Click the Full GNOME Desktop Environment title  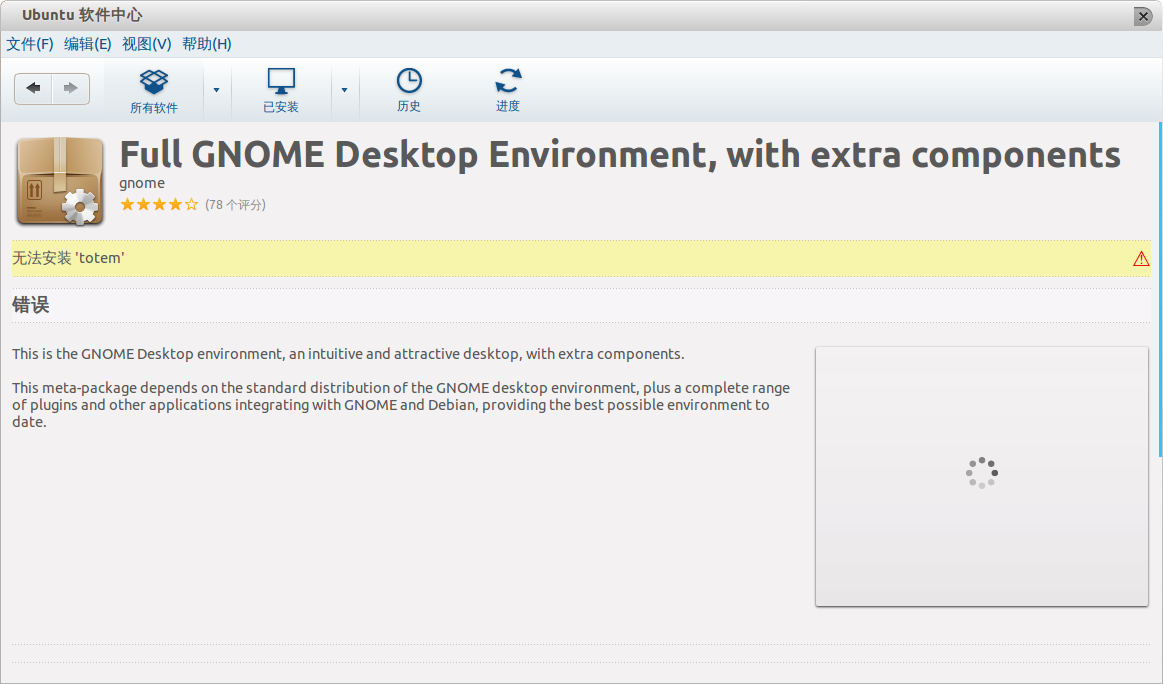tap(620, 155)
